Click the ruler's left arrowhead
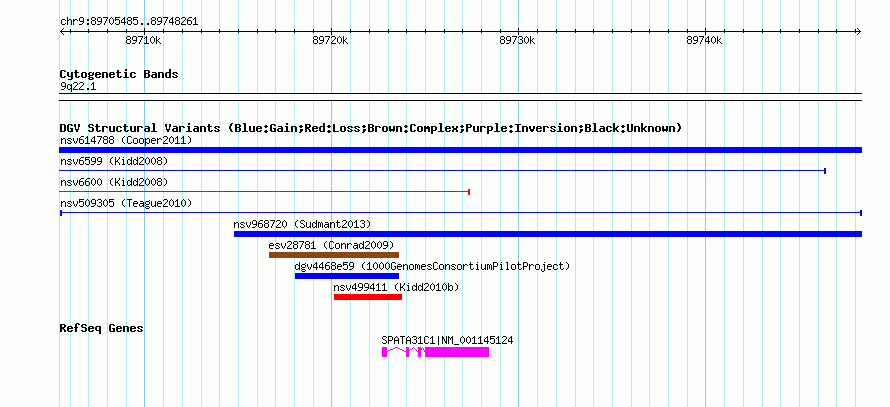Image resolution: width=890 pixels, height=407 pixels. point(62,32)
